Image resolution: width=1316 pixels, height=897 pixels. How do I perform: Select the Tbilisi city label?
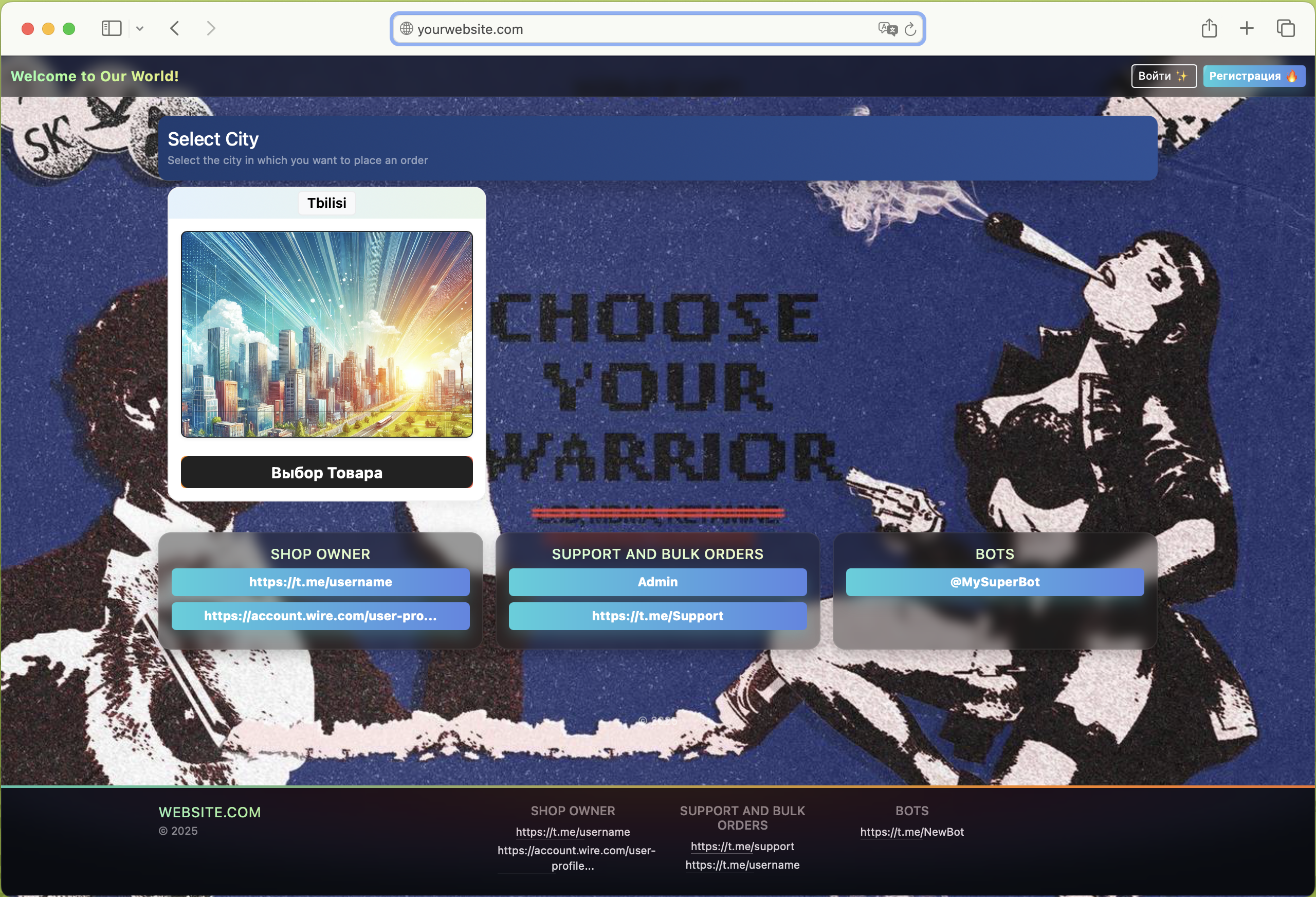(x=327, y=203)
